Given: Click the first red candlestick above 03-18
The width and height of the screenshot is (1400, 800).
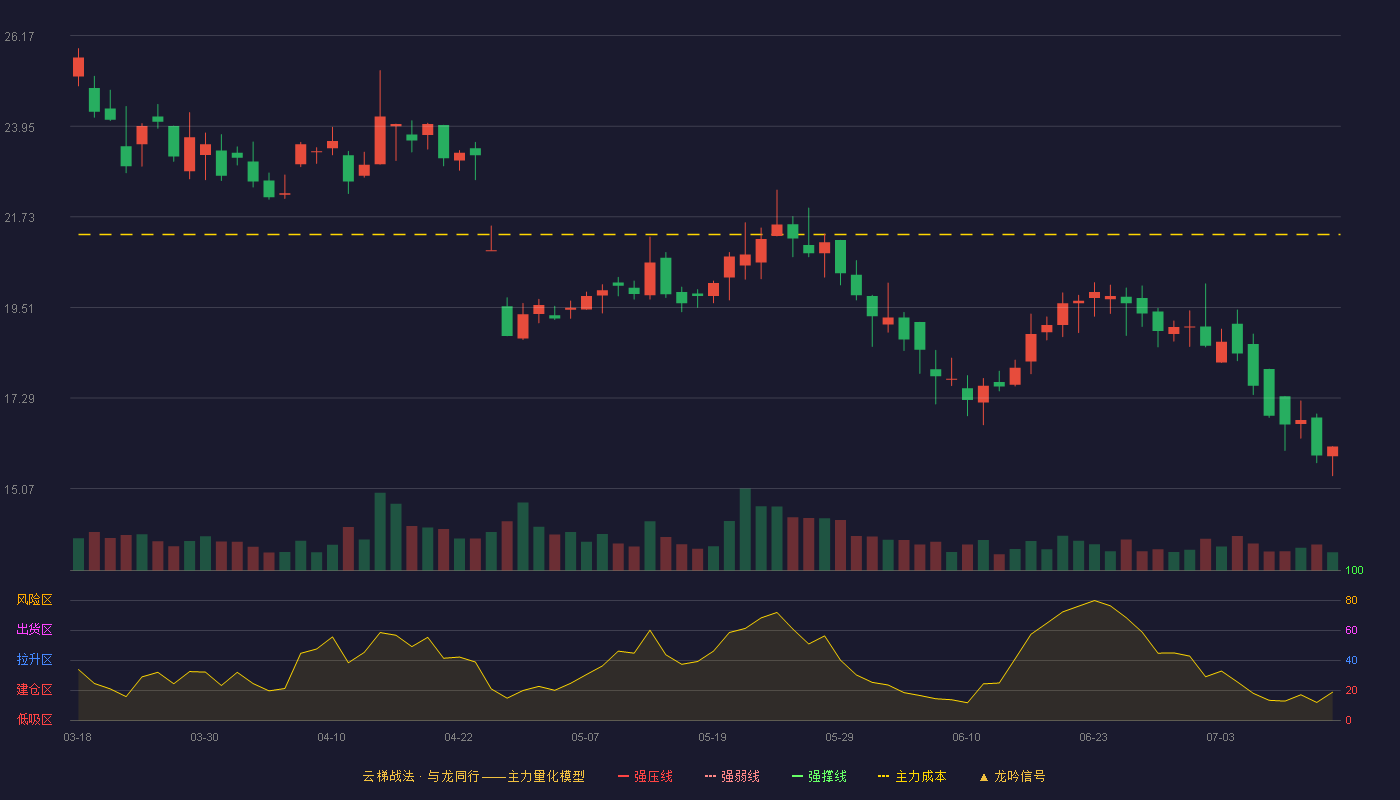Looking at the screenshot, I should coord(78,66).
